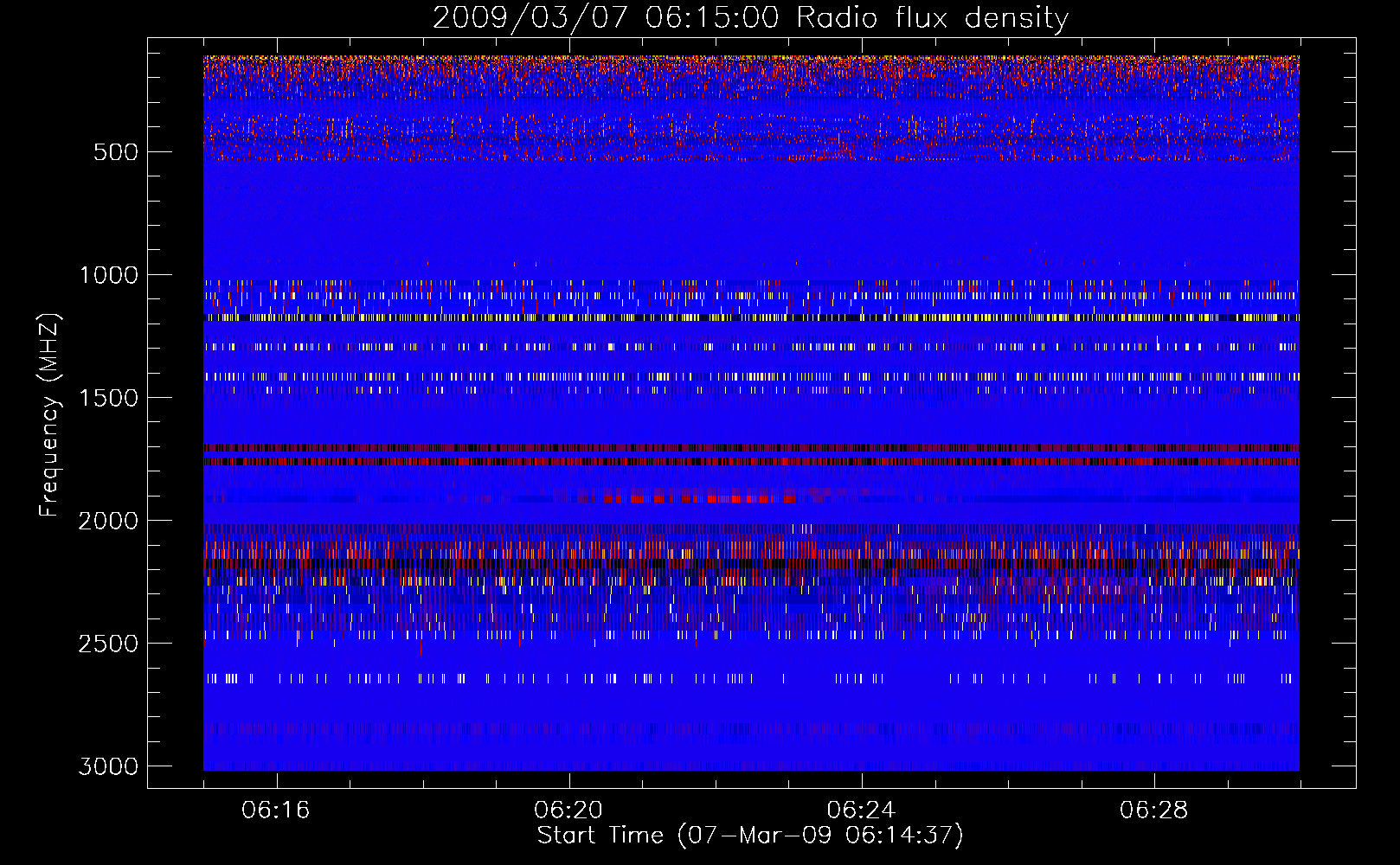Click the 500 frequency tick label

tap(115, 152)
